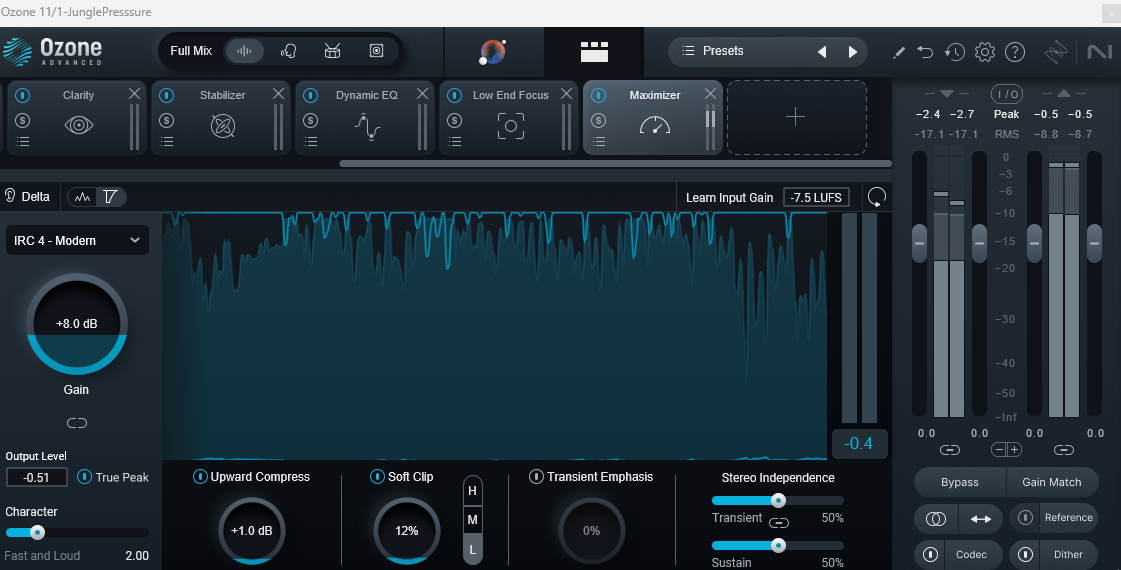Remove the Dynamic EQ module
The height and width of the screenshot is (570, 1121).
[x=423, y=94]
